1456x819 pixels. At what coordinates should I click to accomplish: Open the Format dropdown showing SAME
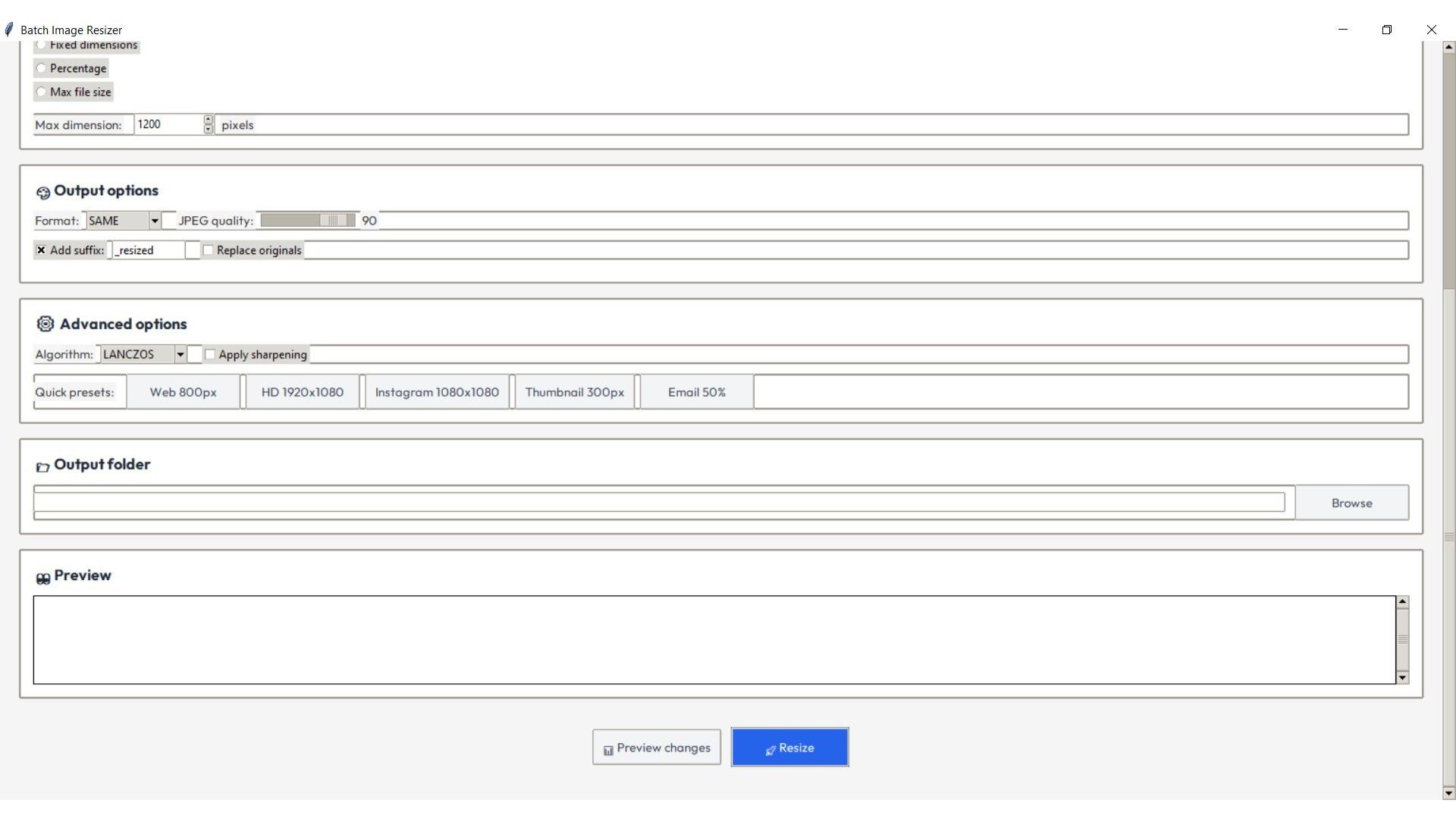[155, 221]
